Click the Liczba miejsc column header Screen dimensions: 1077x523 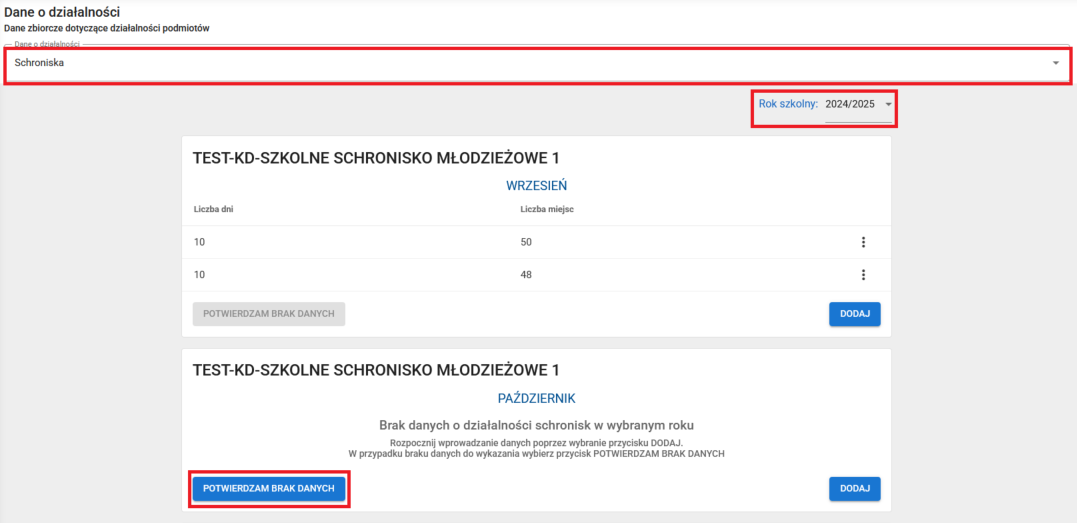click(547, 210)
